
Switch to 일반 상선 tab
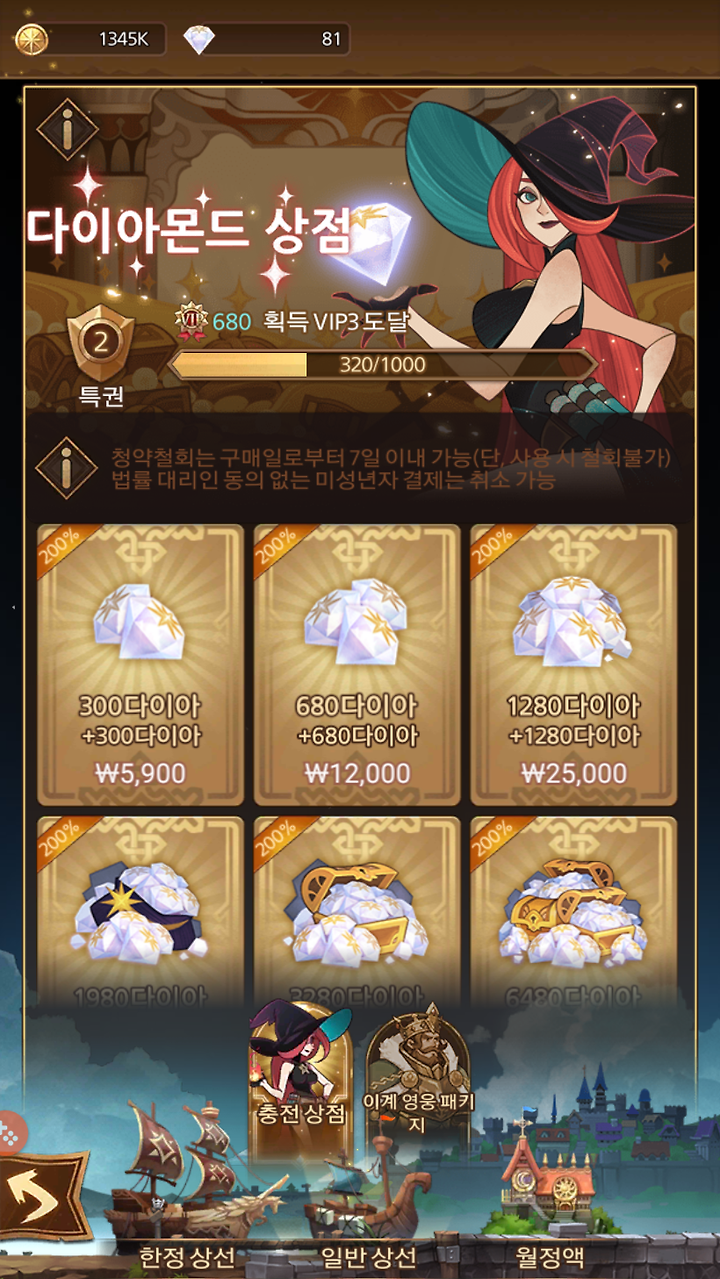368,1256
